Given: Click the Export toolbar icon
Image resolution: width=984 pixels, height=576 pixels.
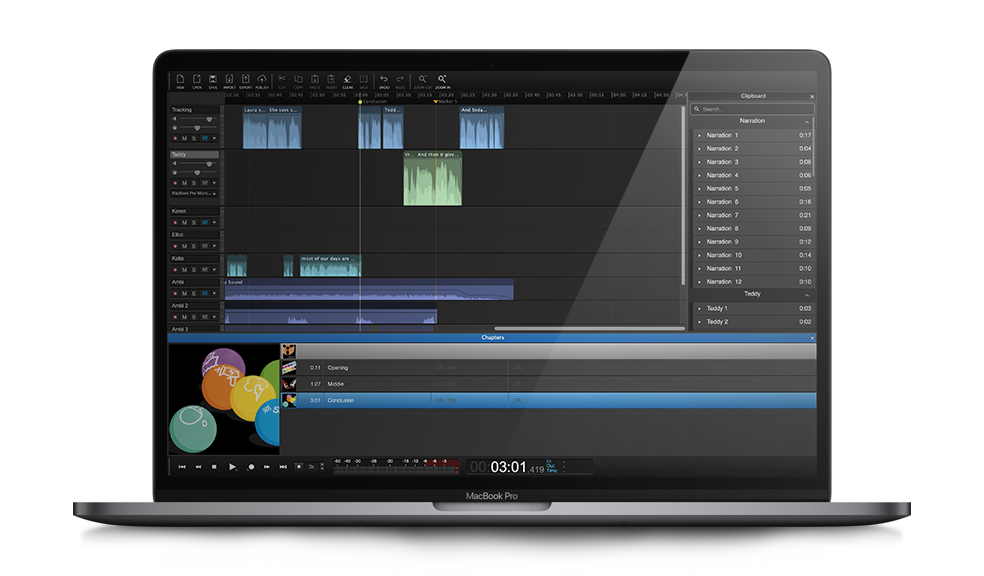Looking at the screenshot, I should pyautogui.click(x=246, y=80).
